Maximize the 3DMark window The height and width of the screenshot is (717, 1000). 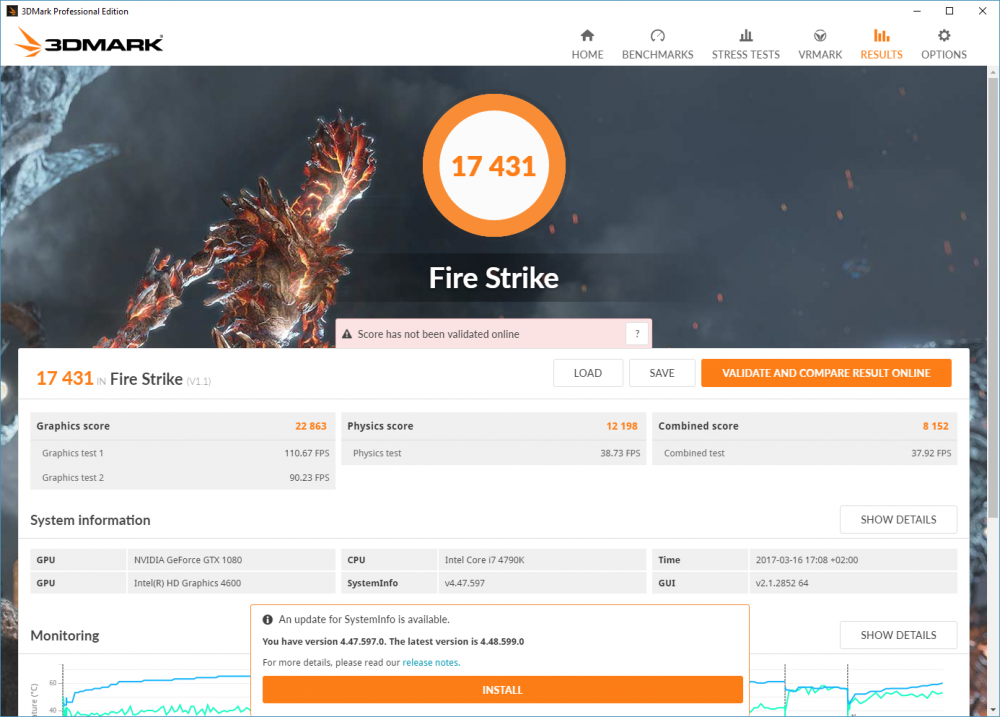pos(949,11)
